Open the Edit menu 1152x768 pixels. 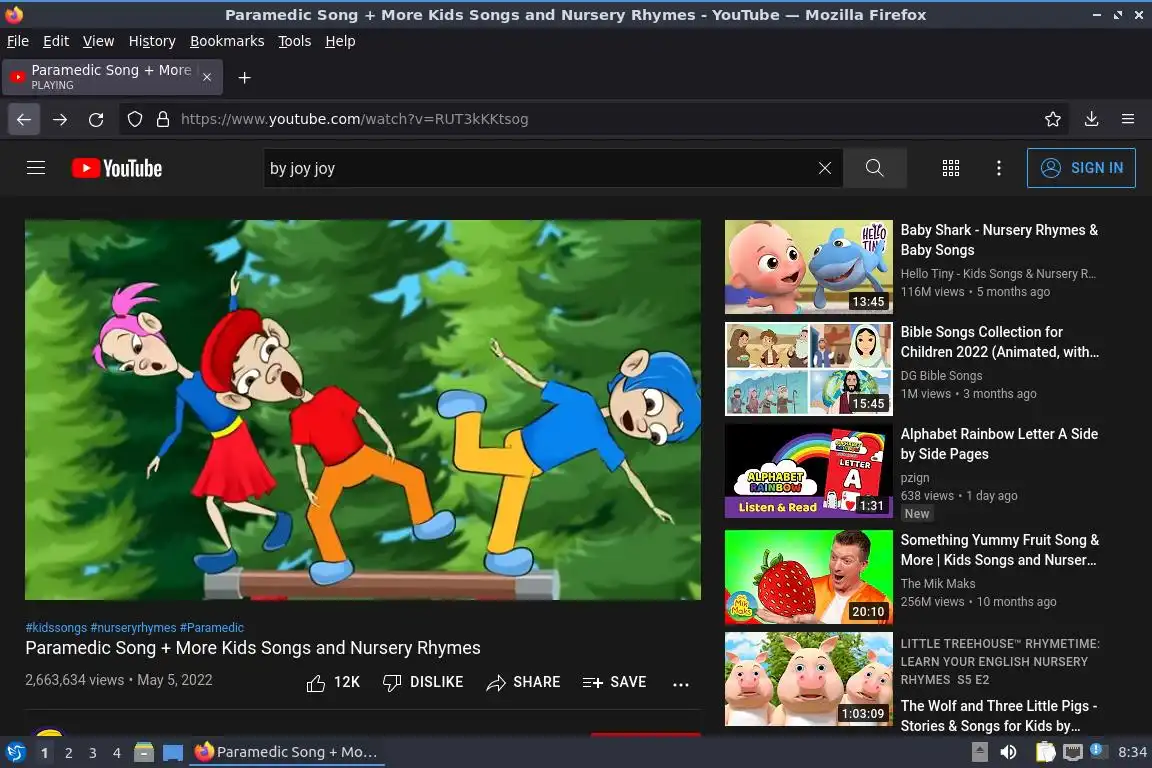click(x=56, y=41)
